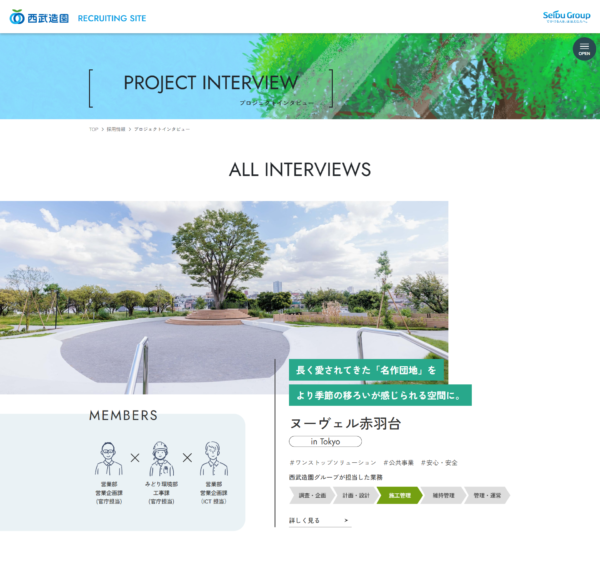Select the 維持管理 process step
The width and height of the screenshot is (600, 566).
point(443,495)
